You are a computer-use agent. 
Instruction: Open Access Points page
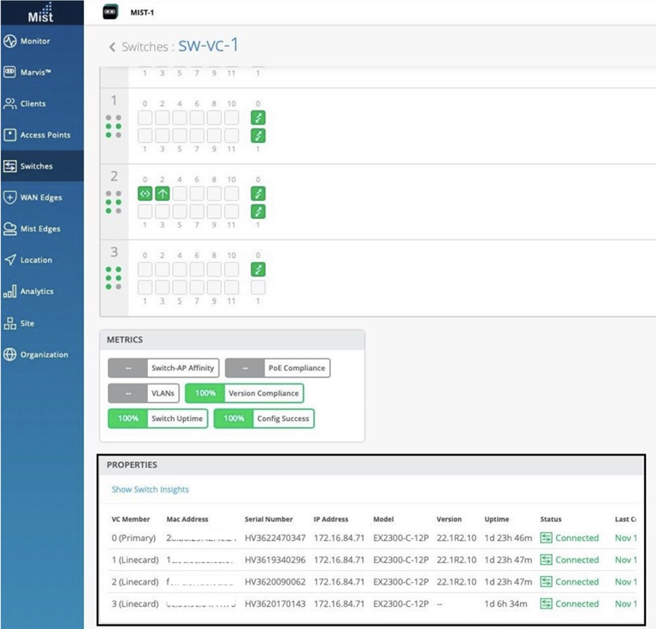[42, 135]
